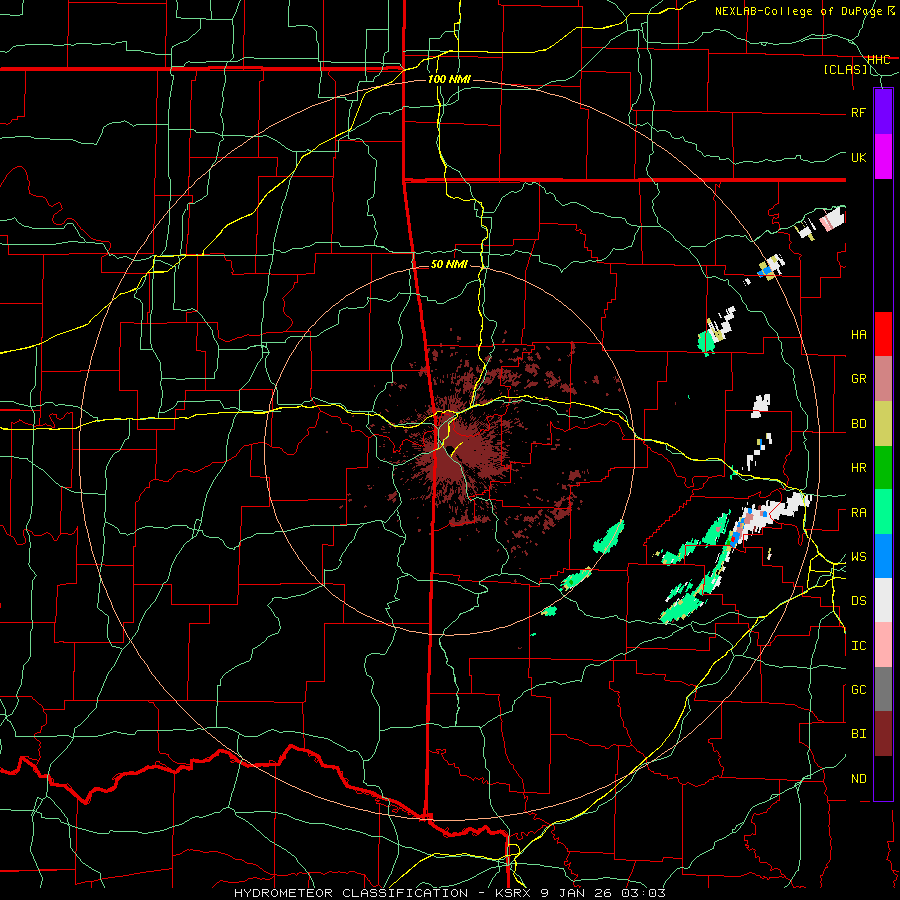This screenshot has height=900, width=900.
Task: Select the GR graupel legend color
Action: point(883,378)
